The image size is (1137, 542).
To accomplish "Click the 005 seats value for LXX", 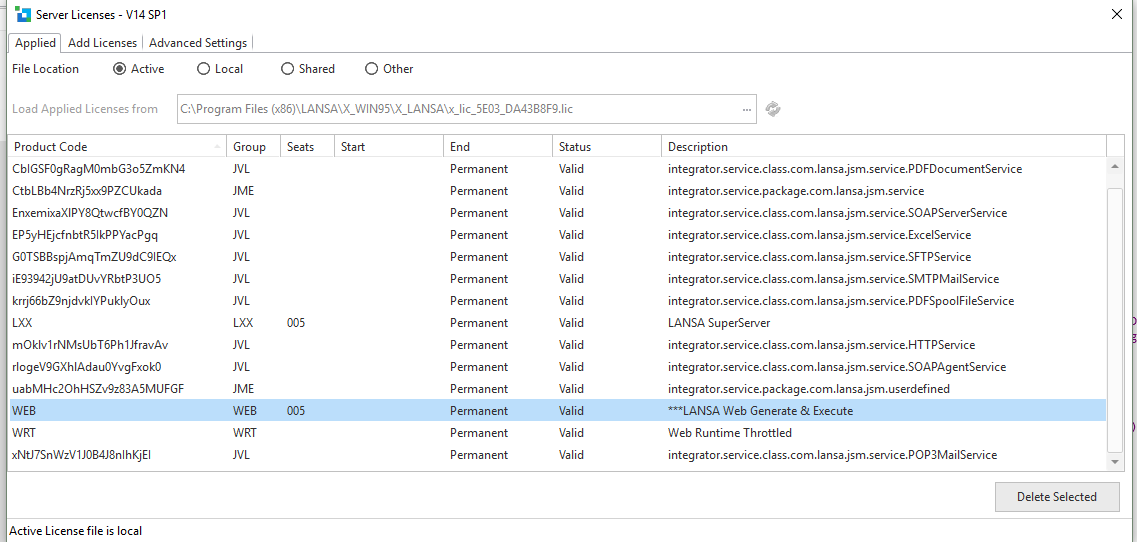I will (x=296, y=323).
